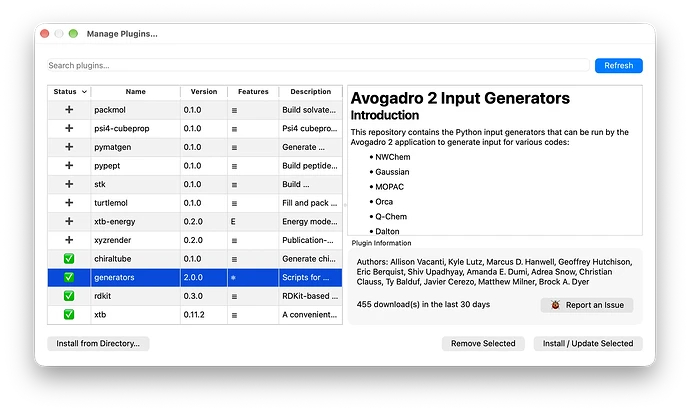The height and width of the screenshot is (411, 690).
Task: Click the plus status icon for stk
Action: pos(69,184)
